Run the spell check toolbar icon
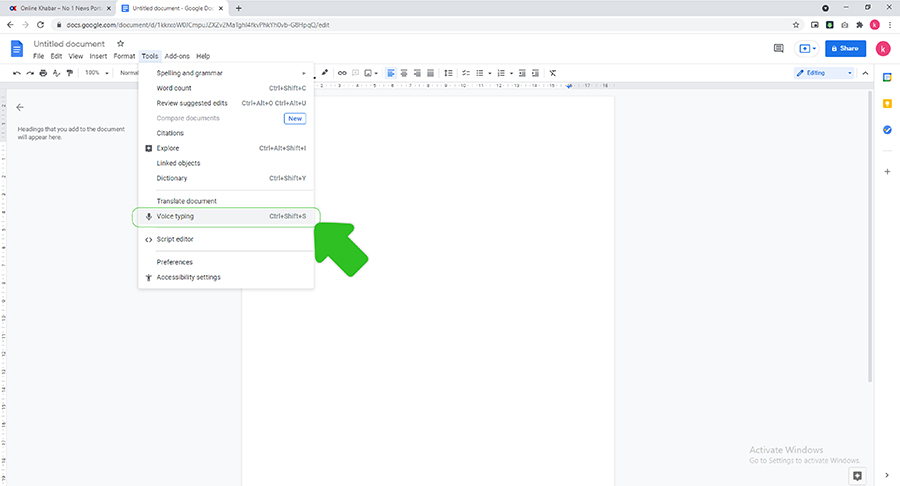The width and height of the screenshot is (900, 486). (x=56, y=73)
